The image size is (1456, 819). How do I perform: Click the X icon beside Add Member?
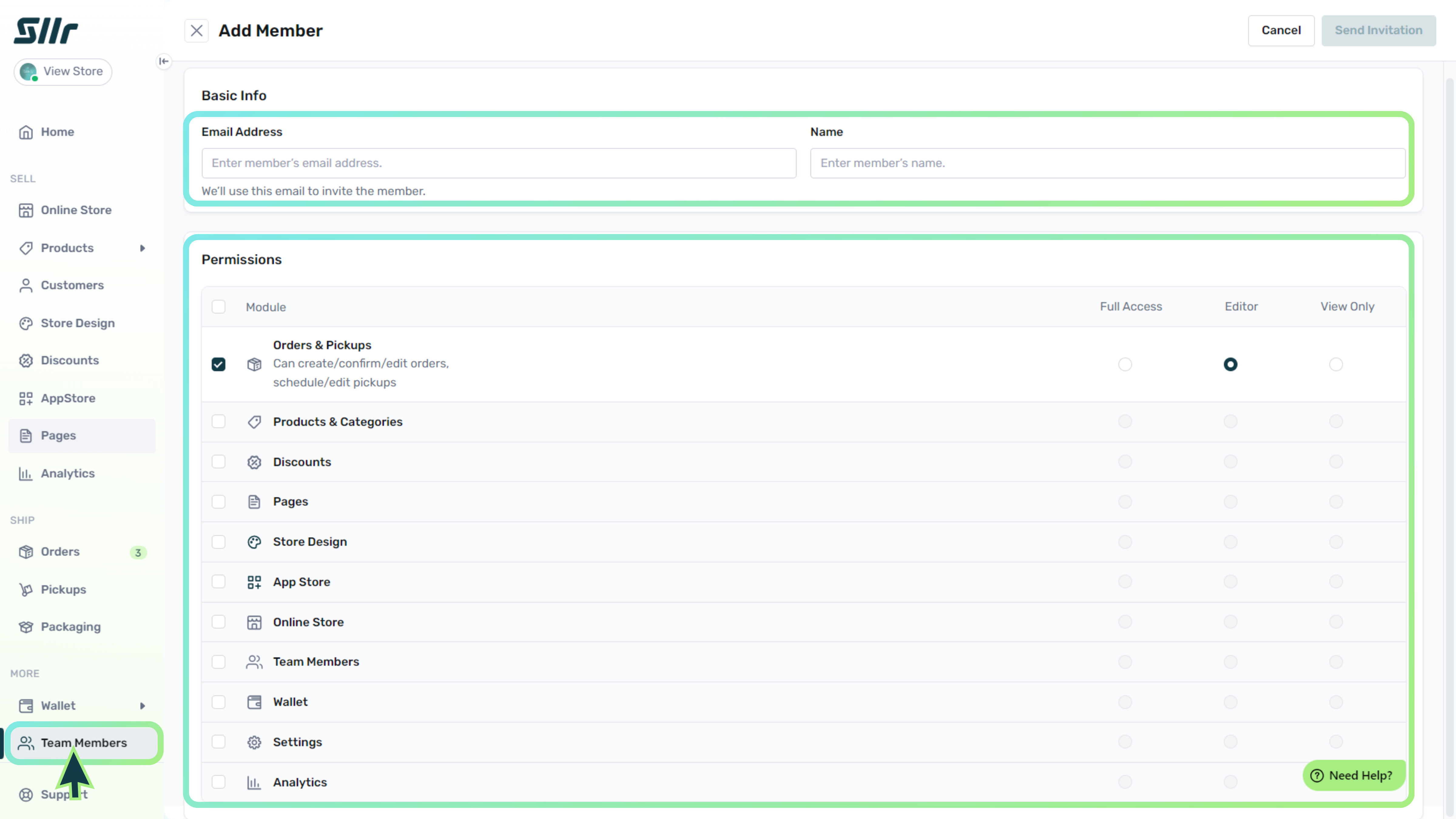pyautogui.click(x=196, y=31)
